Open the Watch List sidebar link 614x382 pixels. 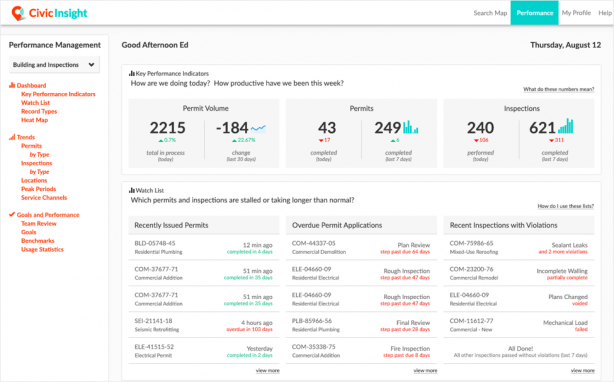pos(35,103)
